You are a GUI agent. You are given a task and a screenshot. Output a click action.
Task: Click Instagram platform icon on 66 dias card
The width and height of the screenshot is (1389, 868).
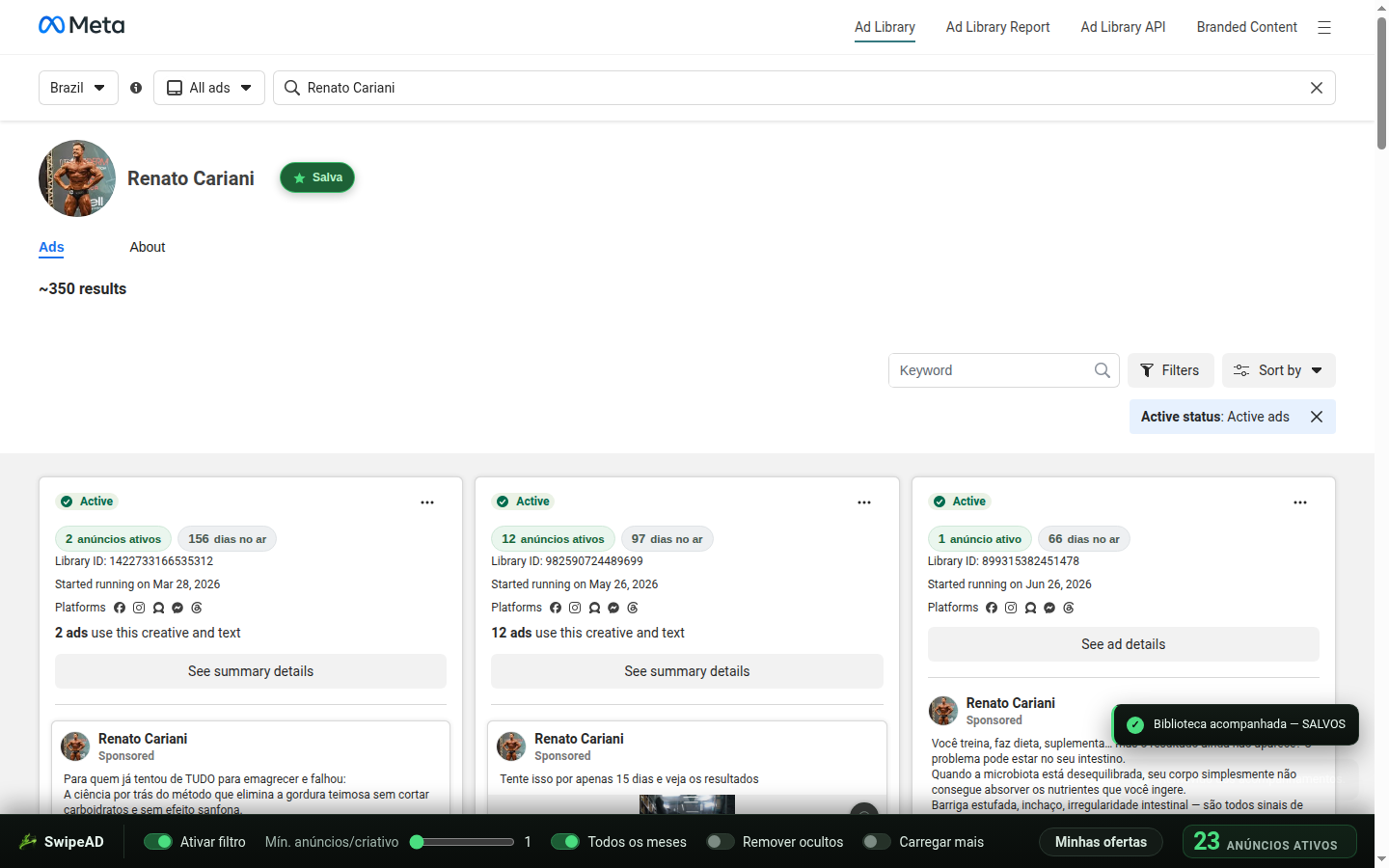(x=1011, y=608)
